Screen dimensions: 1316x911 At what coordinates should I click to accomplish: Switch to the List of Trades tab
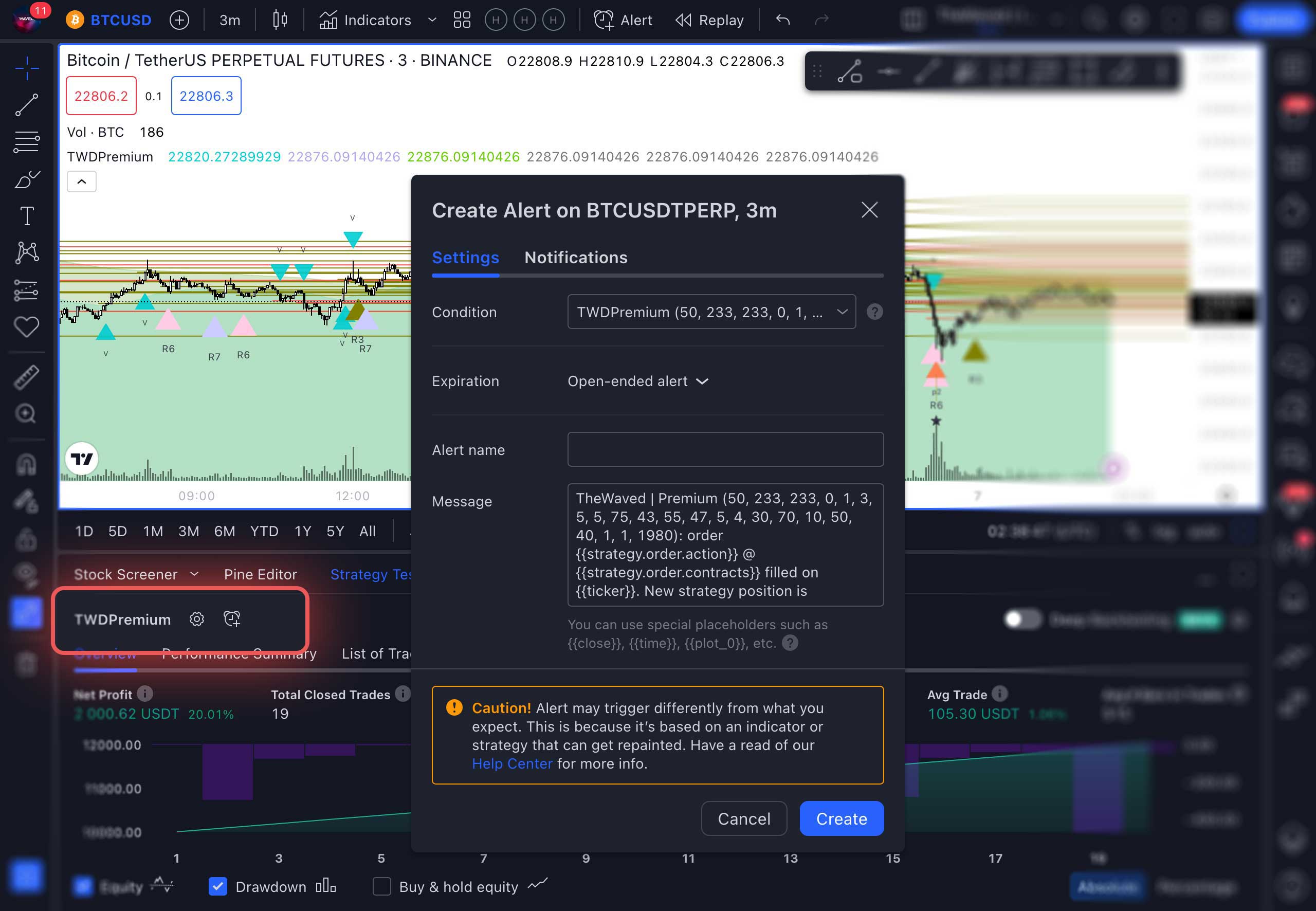coord(377,653)
